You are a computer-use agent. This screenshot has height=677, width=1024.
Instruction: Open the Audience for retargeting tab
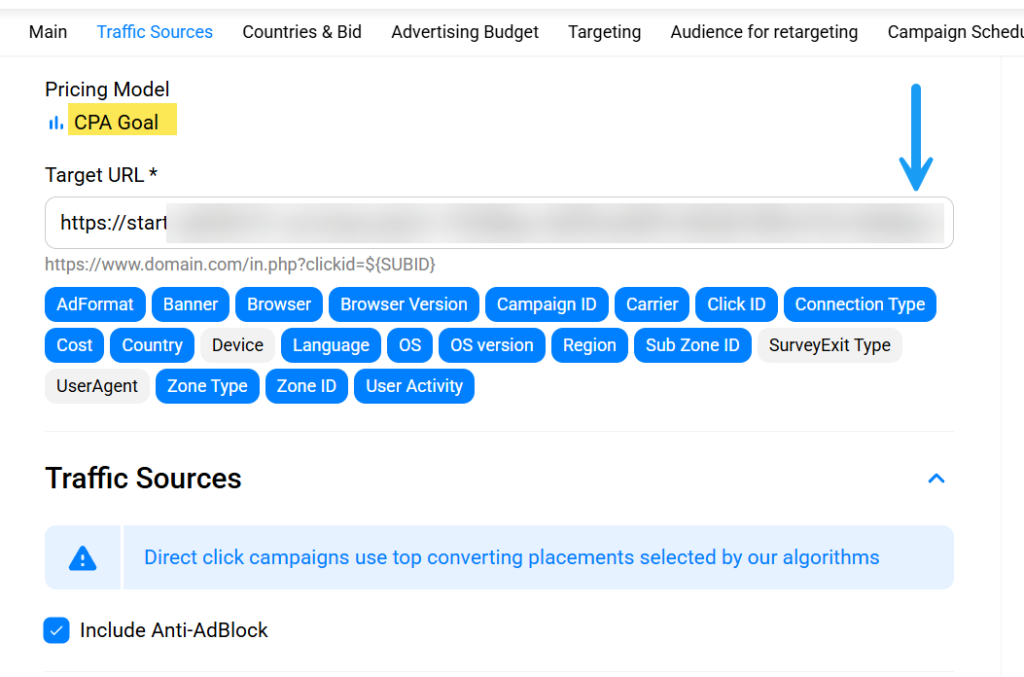pos(763,31)
